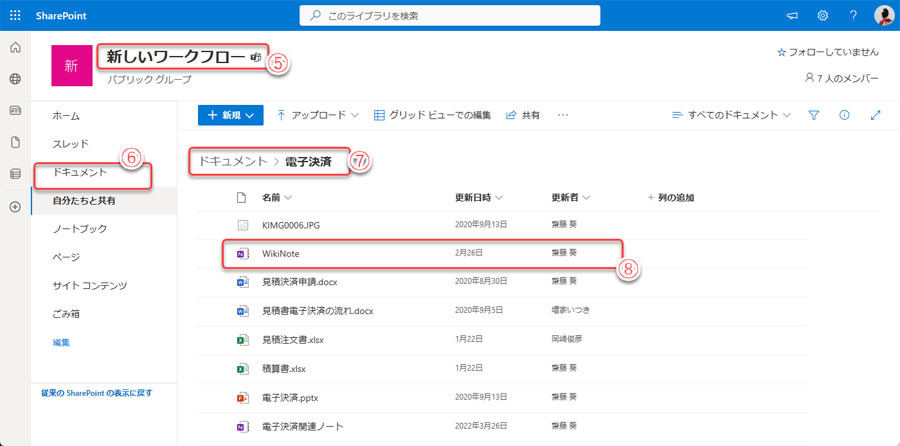Viewport: 900px width, 446px height.
Task: Click the Teams icon next to site title
Action: pyautogui.click(x=256, y=57)
